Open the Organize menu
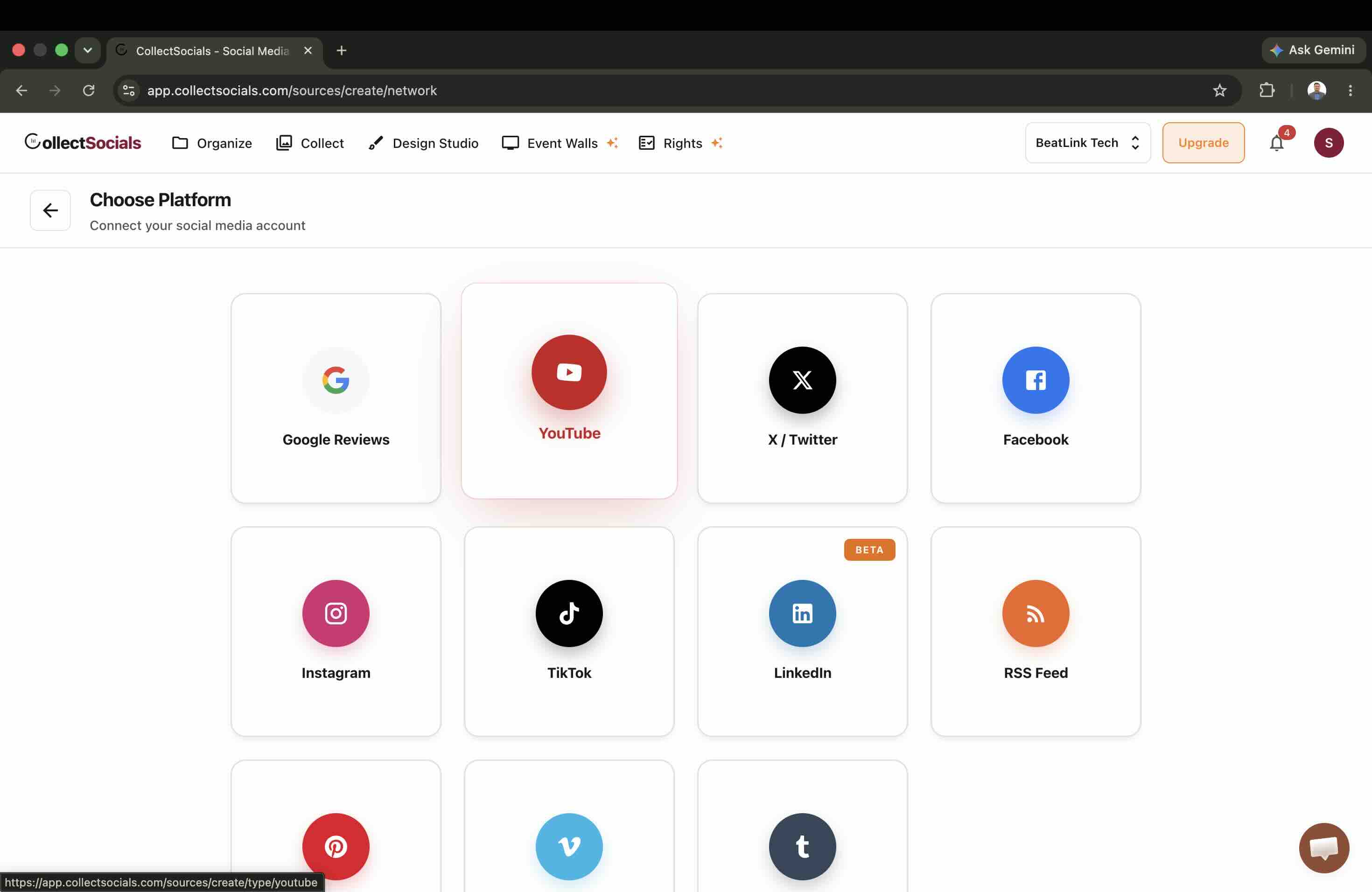Image resolution: width=1372 pixels, height=892 pixels. click(211, 143)
